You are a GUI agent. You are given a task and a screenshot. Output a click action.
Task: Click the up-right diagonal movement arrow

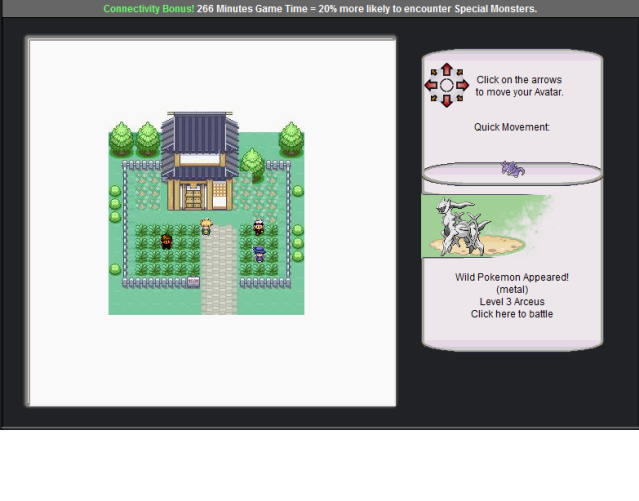[x=460, y=72]
